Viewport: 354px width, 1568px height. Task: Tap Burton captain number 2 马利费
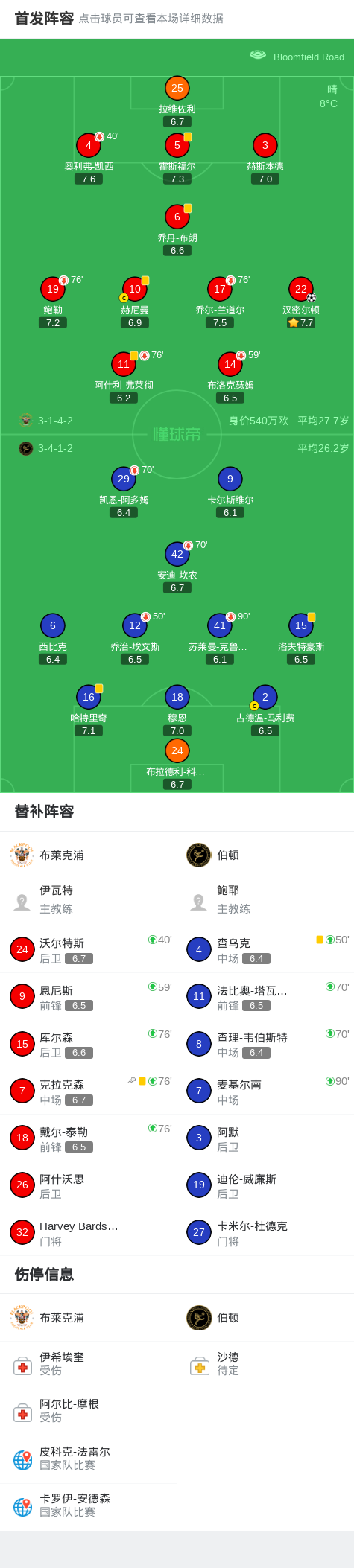(265, 697)
